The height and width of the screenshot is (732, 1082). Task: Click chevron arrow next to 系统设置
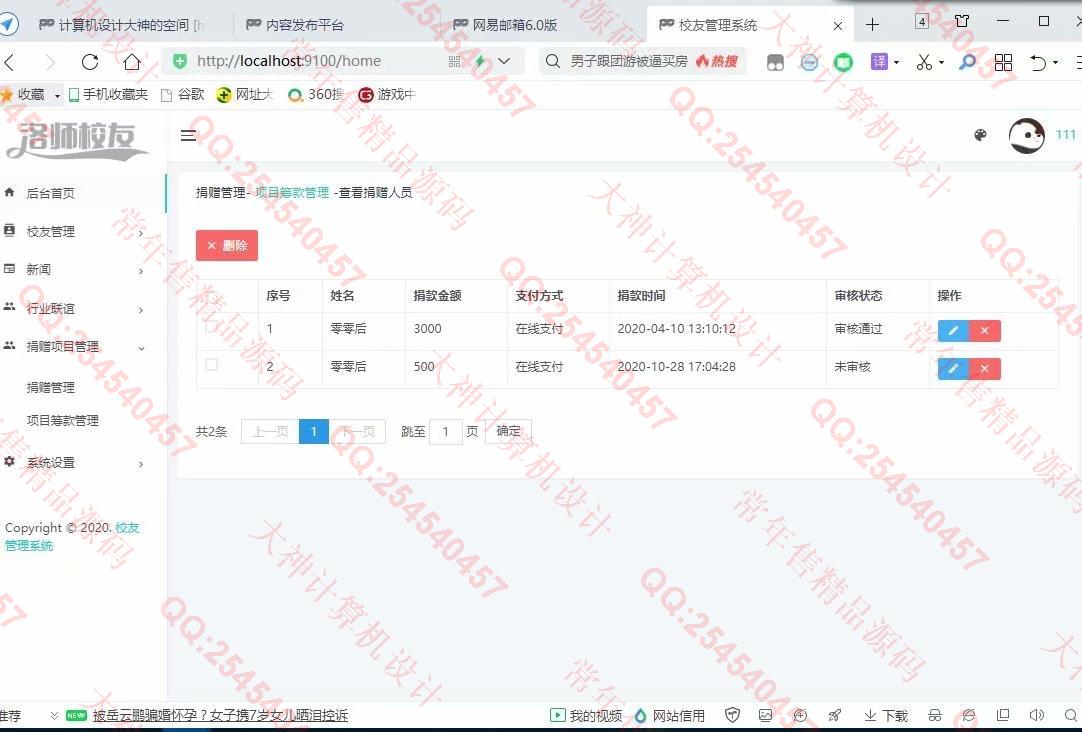coord(141,464)
